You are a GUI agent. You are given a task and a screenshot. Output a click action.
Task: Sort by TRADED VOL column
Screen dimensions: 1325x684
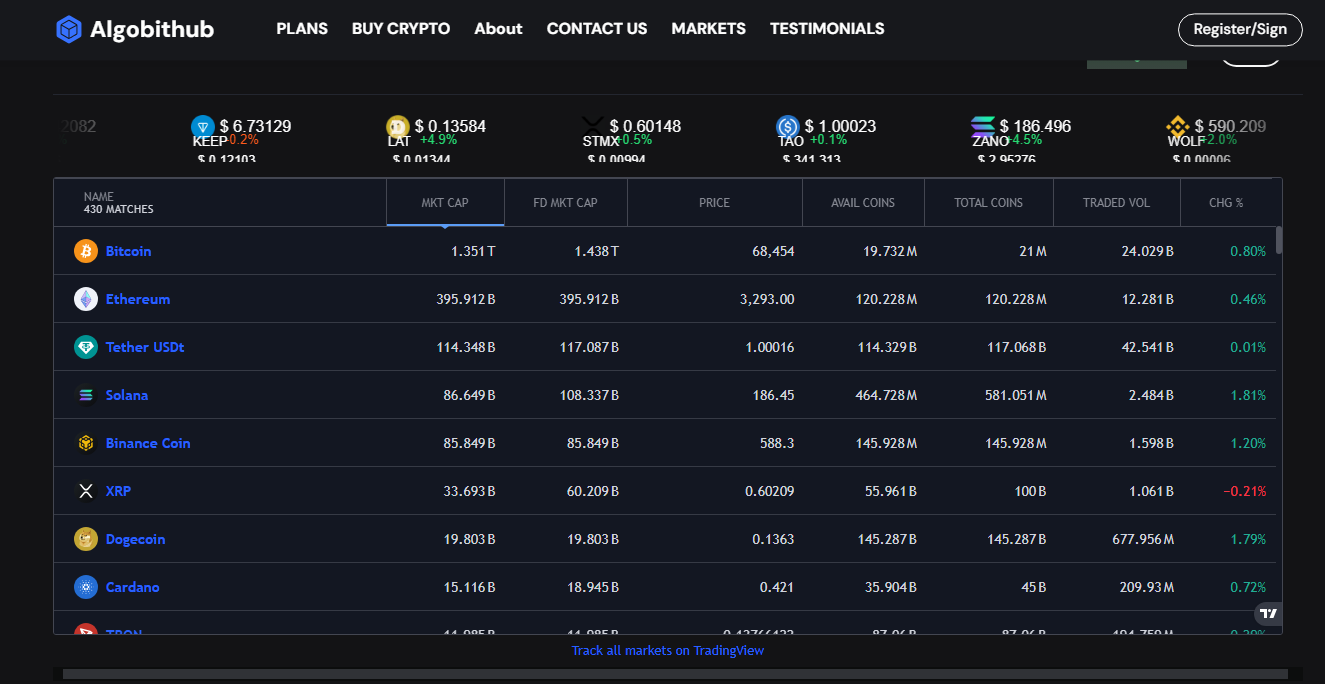click(x=1116, y=202)
